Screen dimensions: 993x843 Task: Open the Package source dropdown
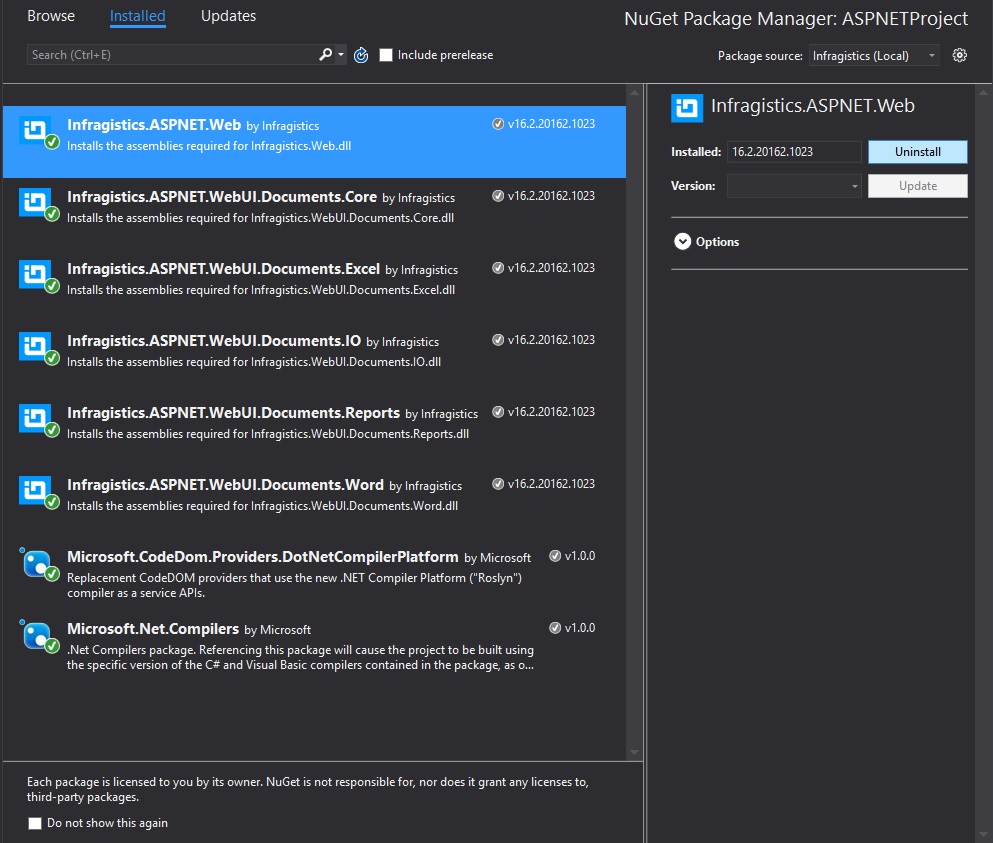point(873,56)
